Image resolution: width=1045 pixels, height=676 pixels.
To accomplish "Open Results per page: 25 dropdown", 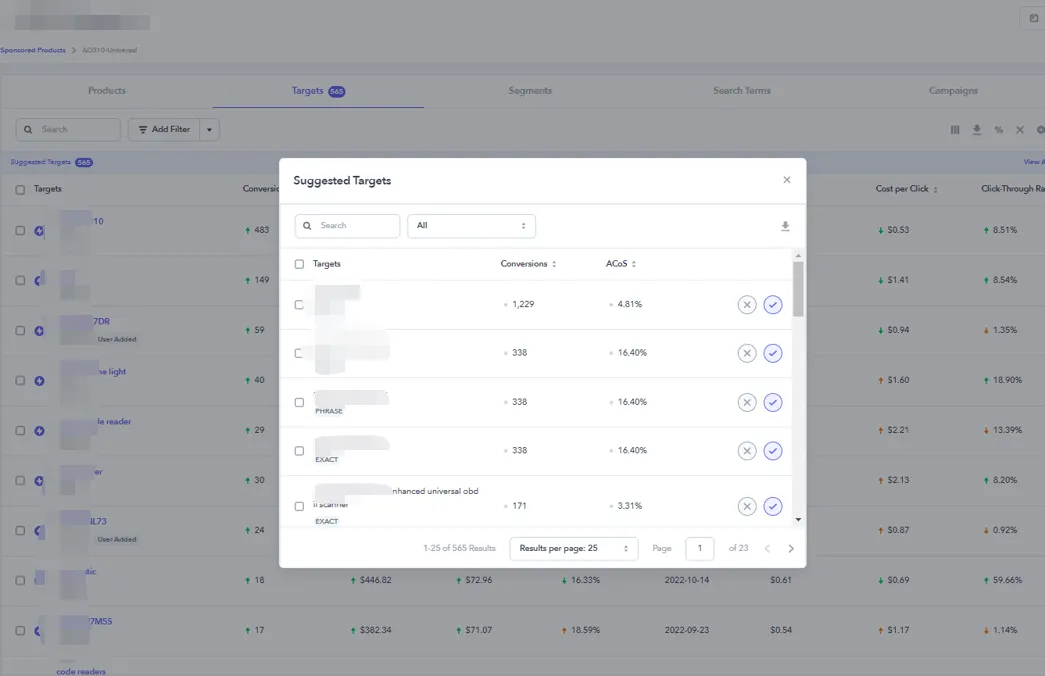I will click(574, 549).
